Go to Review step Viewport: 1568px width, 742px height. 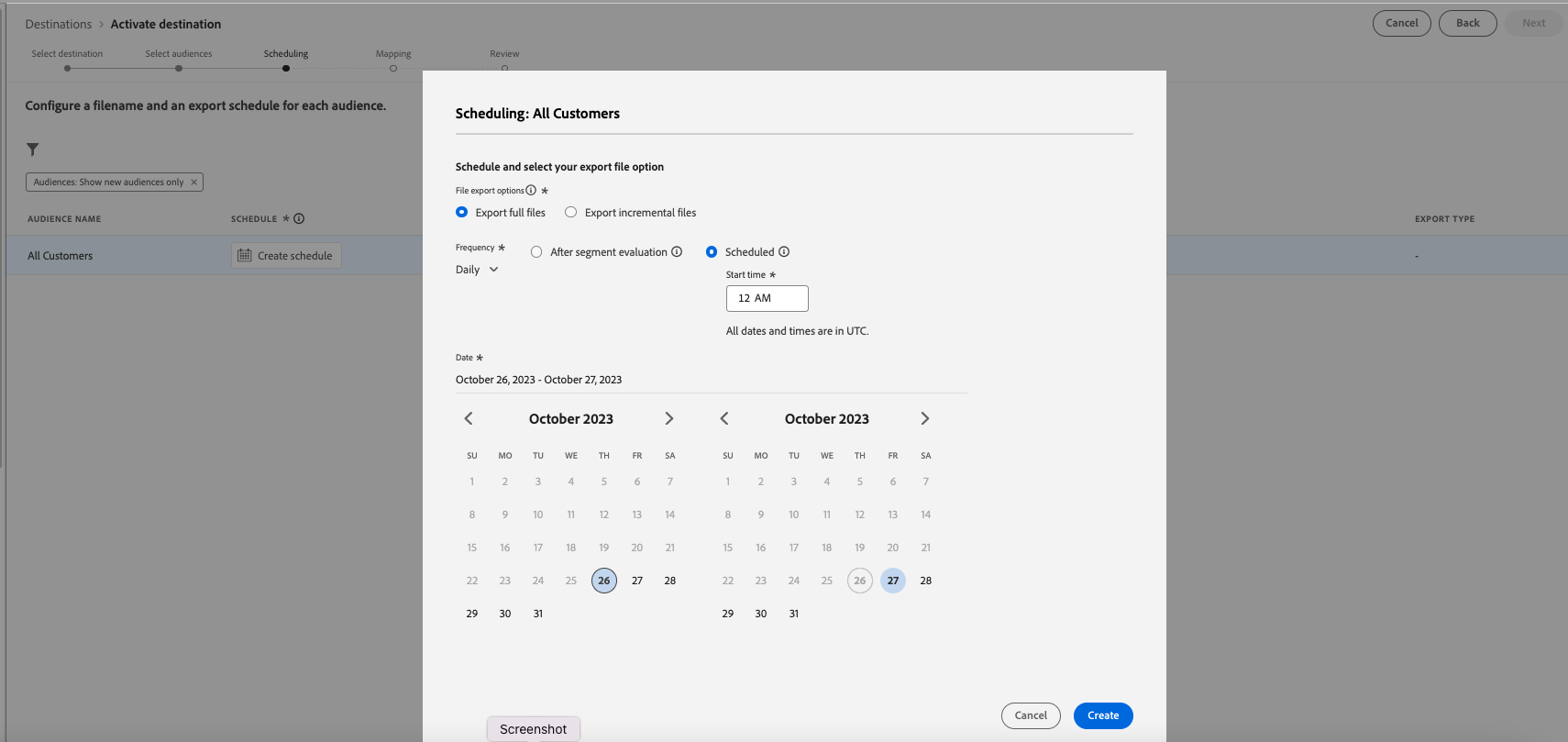[504, 60]
